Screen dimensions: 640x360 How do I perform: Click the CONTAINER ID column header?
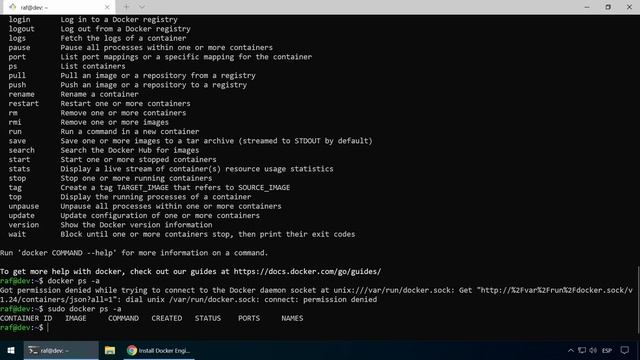pyautogui.click(x=26, y=318)
